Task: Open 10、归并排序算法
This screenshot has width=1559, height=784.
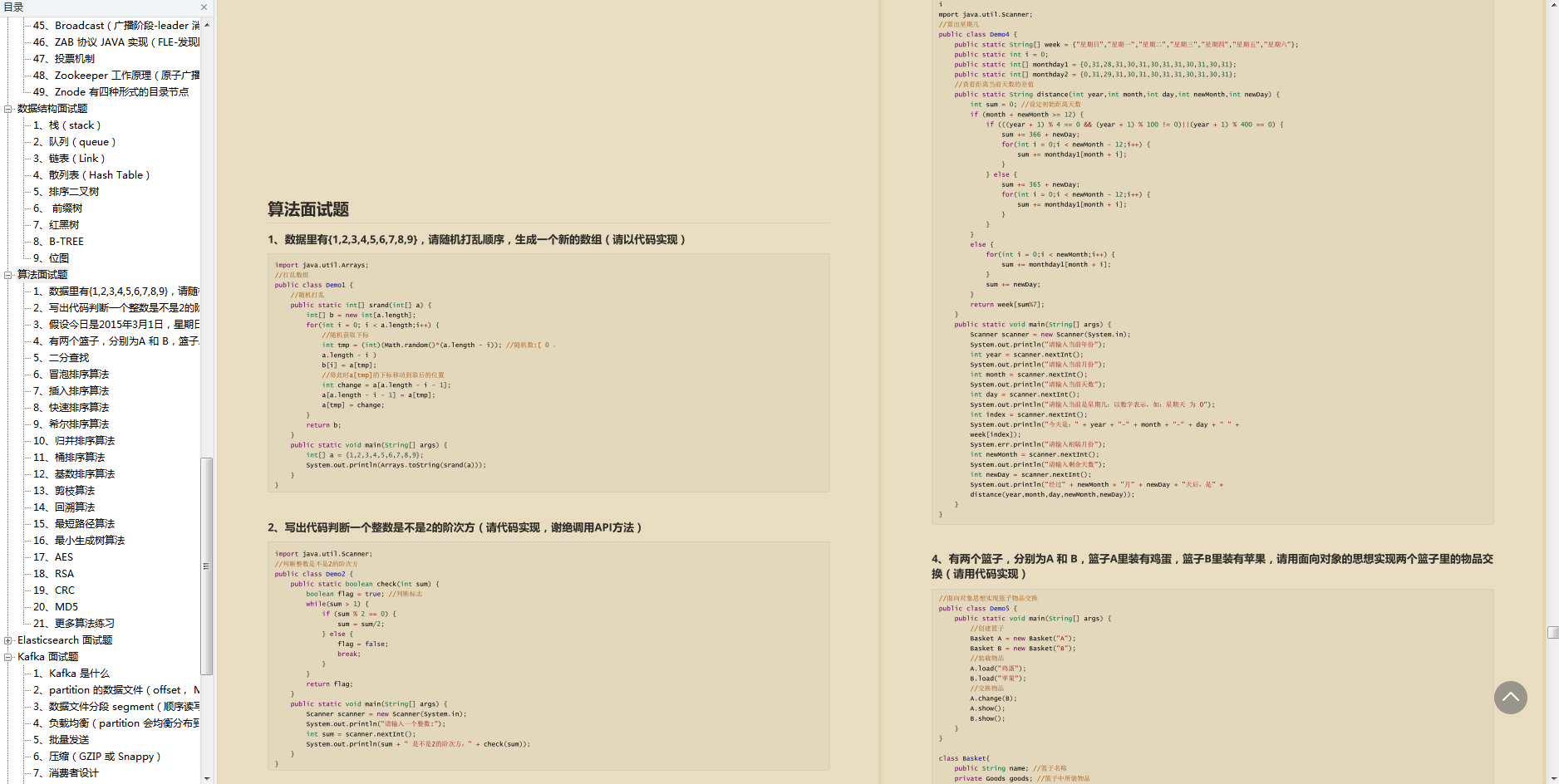Action: click(74, 441)
